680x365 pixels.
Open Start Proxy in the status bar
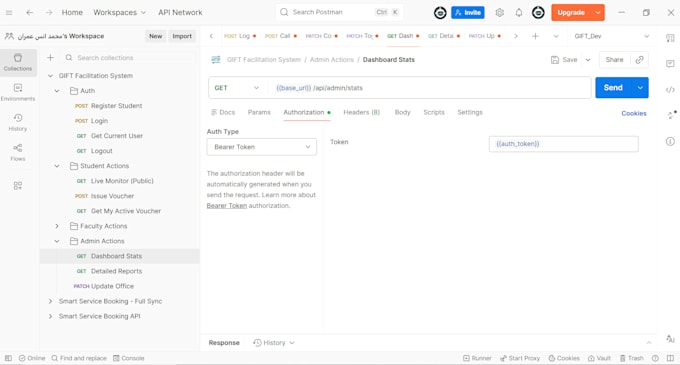click(x=520, y=358)
